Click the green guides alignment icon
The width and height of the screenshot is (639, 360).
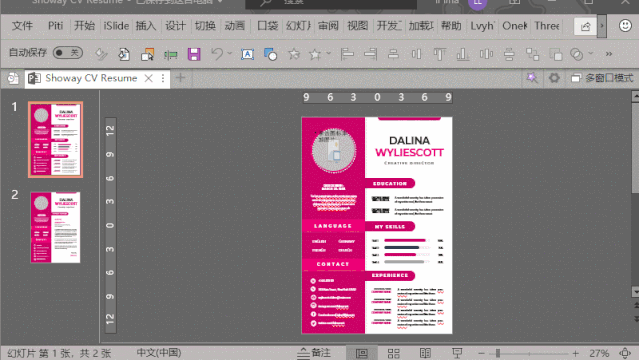[170, 54]
